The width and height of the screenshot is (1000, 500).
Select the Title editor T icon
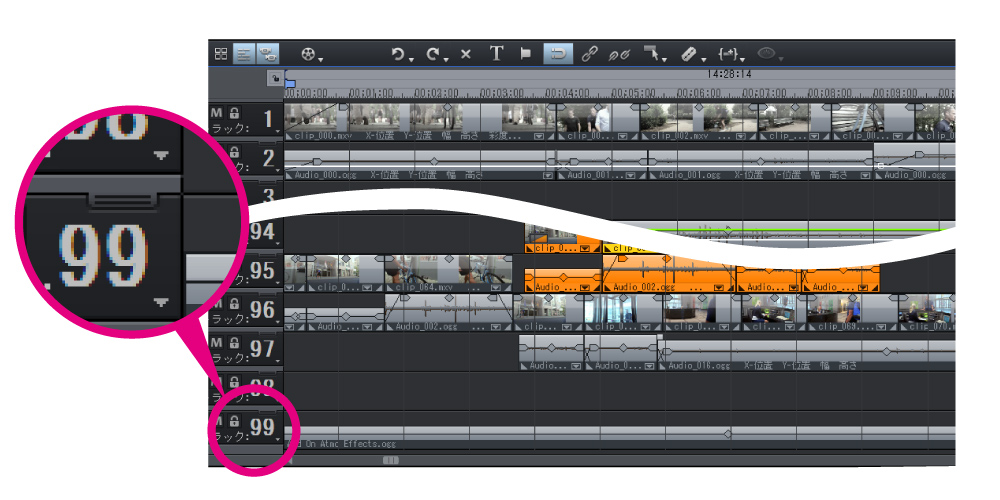[496, 55]
